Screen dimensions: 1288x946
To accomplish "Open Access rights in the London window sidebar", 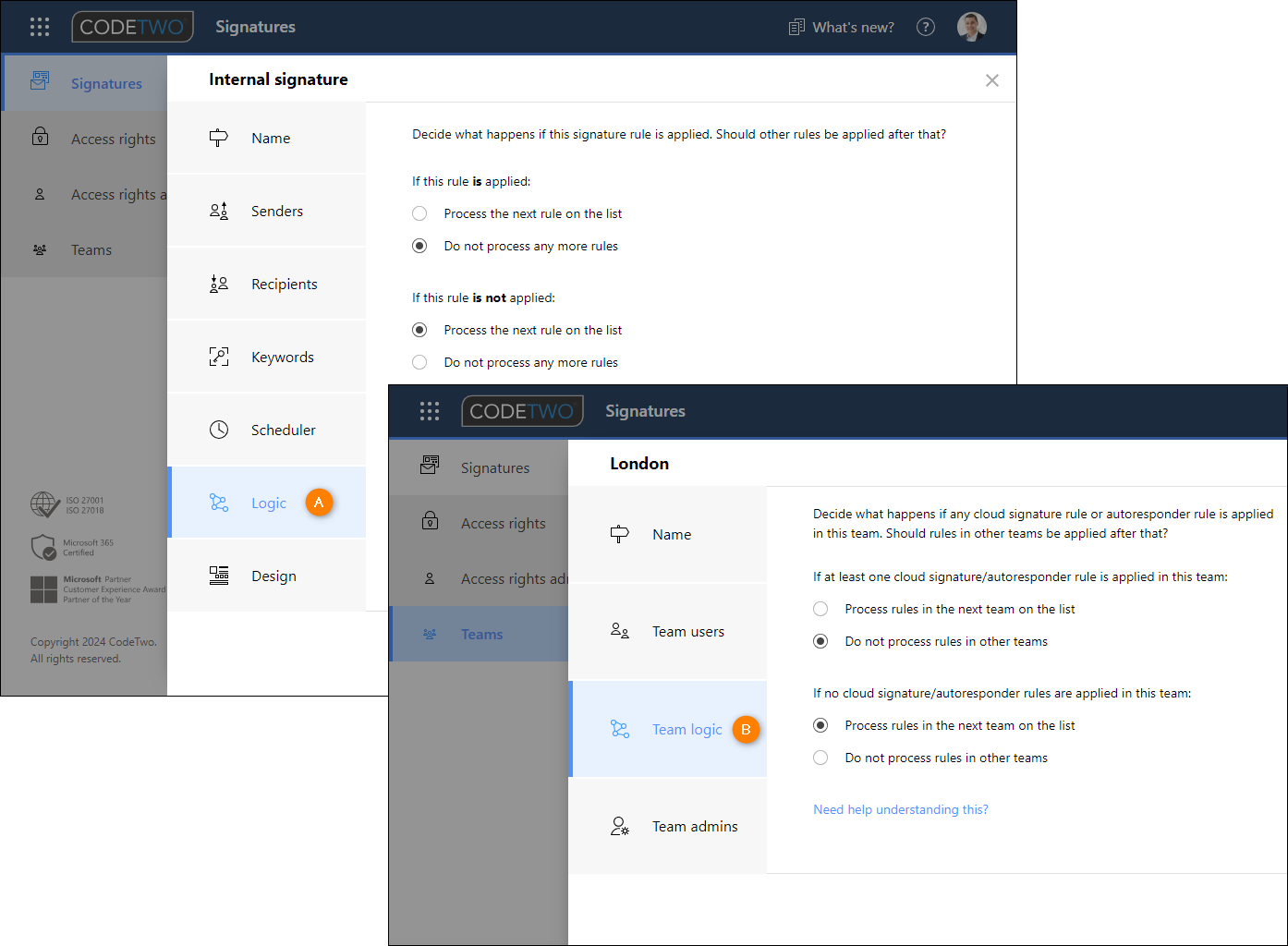I will 479,523.
